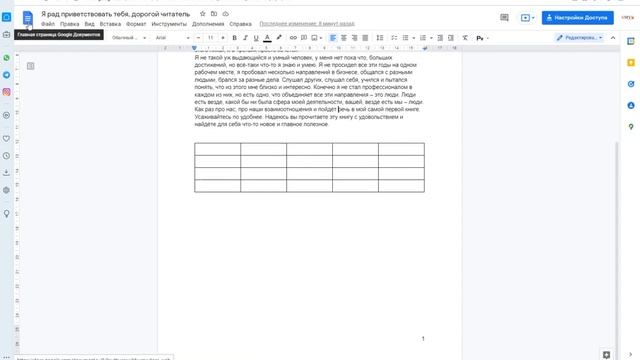Viewport: 640px width, 360px height.
Task: Open the highlight color marker
Action: [279, 38]
